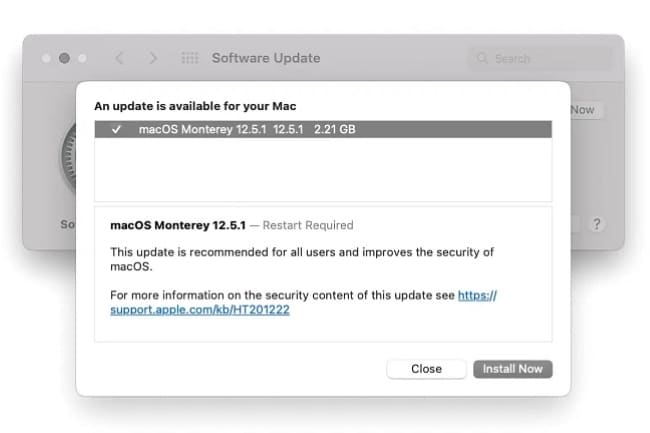The height and width of the screenshot is (433, 650).
Task: Select the macOS Monterey 12.5.1 update row
Action: click(x=323, y=129)
